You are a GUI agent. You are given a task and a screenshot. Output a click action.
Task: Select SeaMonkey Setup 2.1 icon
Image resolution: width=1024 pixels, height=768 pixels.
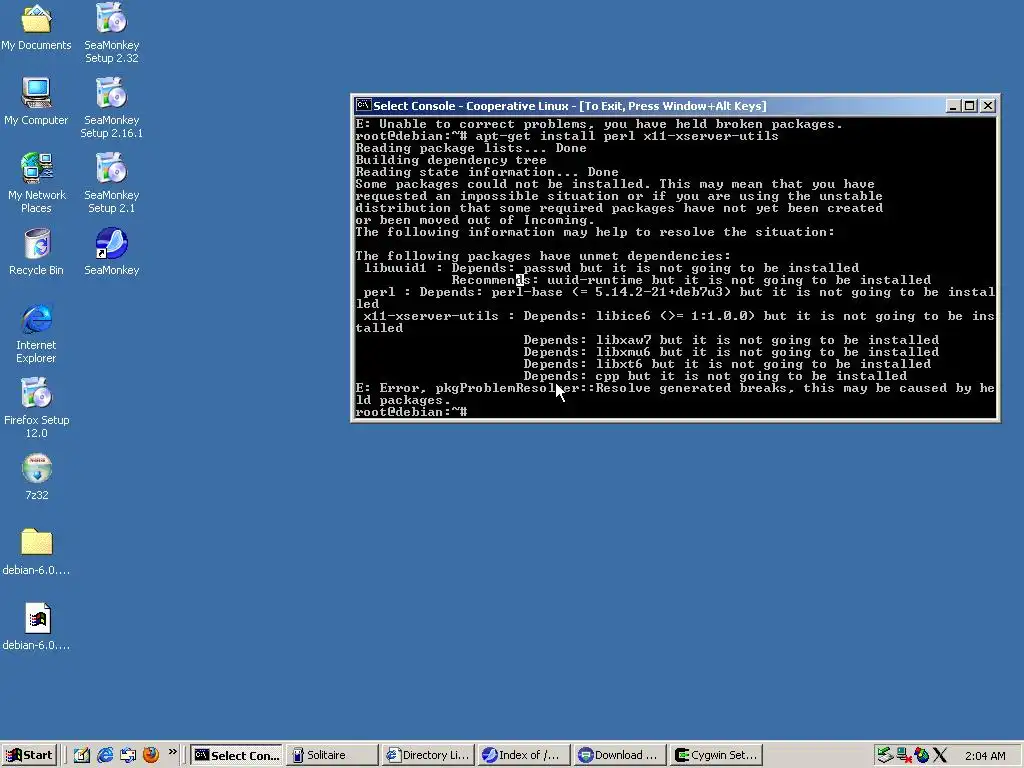pos(112,183)
